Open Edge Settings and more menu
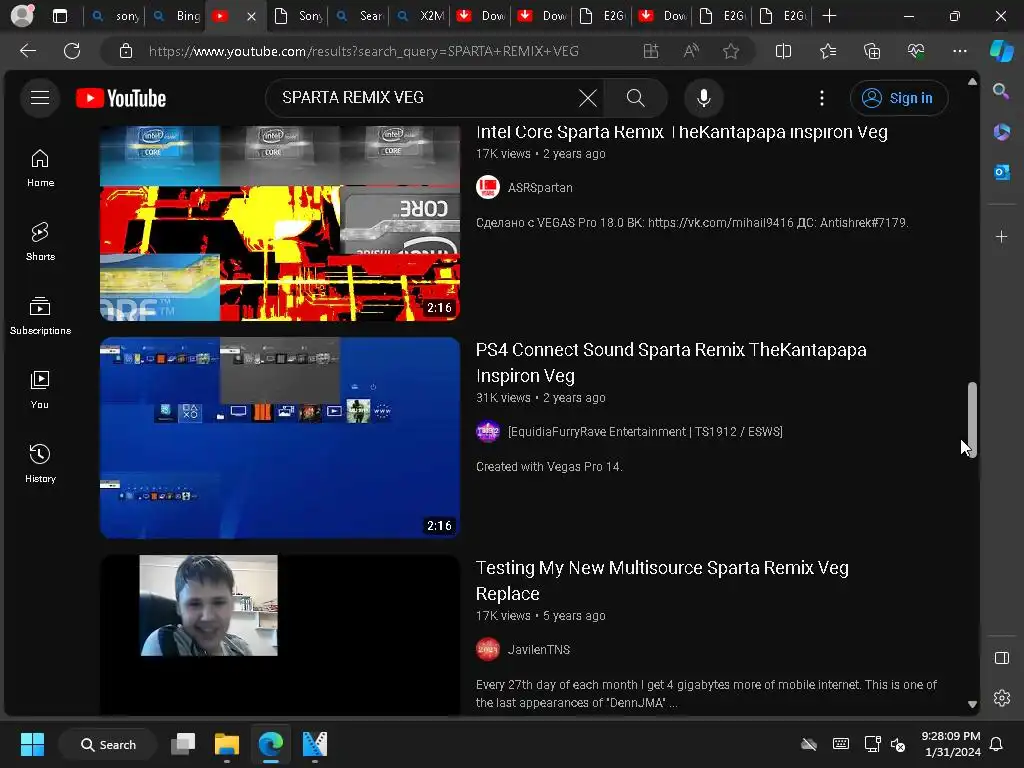Screen dimensions: 1024x768 pos(959,51)
